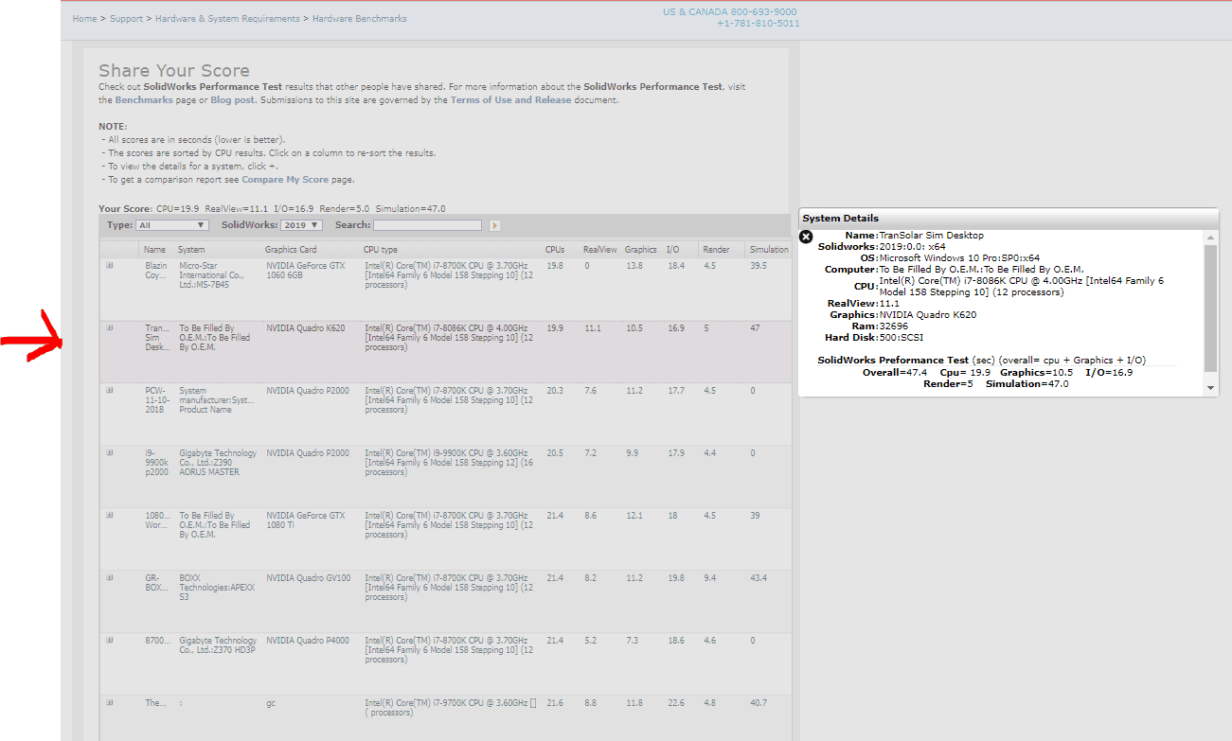Sort results by the Graphics Card column
Image resolution: width=1232 pixels, height=741 pixels.
click(291, 250)
